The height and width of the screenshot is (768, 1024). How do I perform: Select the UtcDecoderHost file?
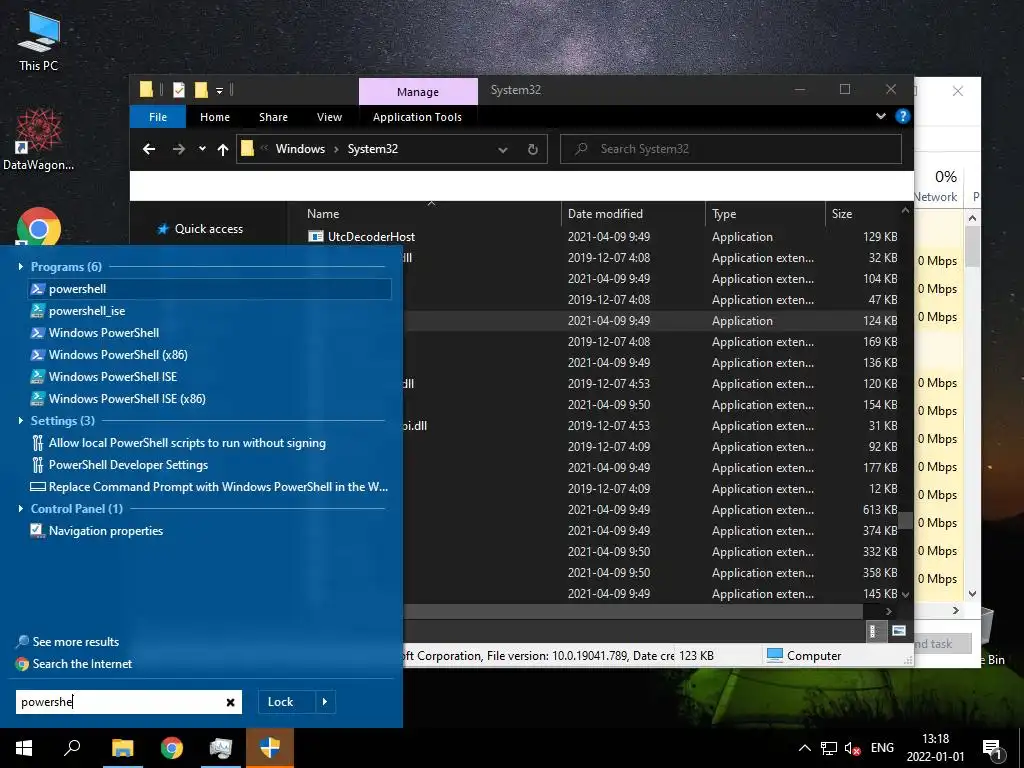371,236
